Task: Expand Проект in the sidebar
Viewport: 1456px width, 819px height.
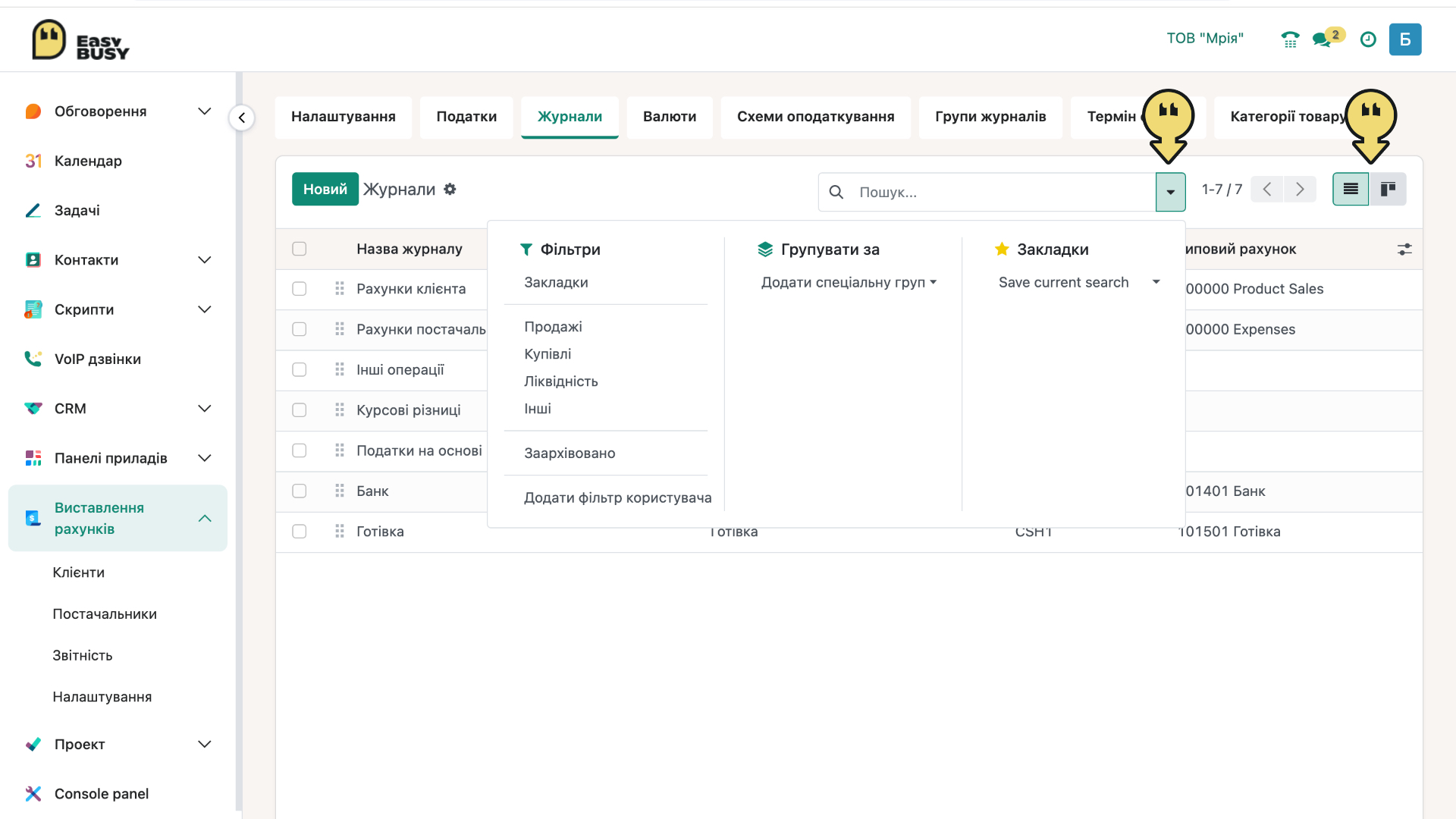Action: (204, 744)
